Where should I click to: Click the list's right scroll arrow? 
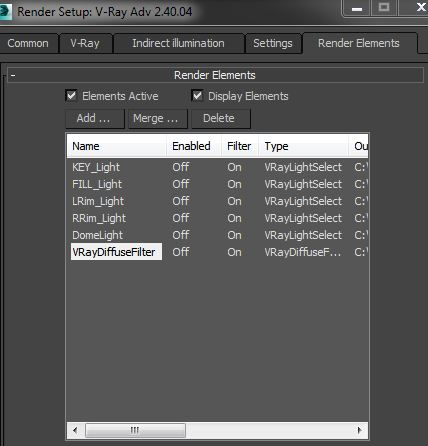[x=359, y=430]
